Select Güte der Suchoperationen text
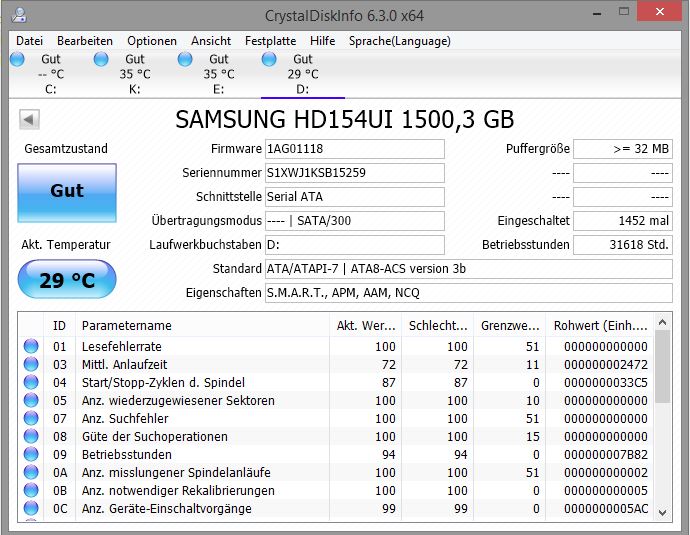The height and width of the screenshot is (535, 690). click(x=155, y=437)
